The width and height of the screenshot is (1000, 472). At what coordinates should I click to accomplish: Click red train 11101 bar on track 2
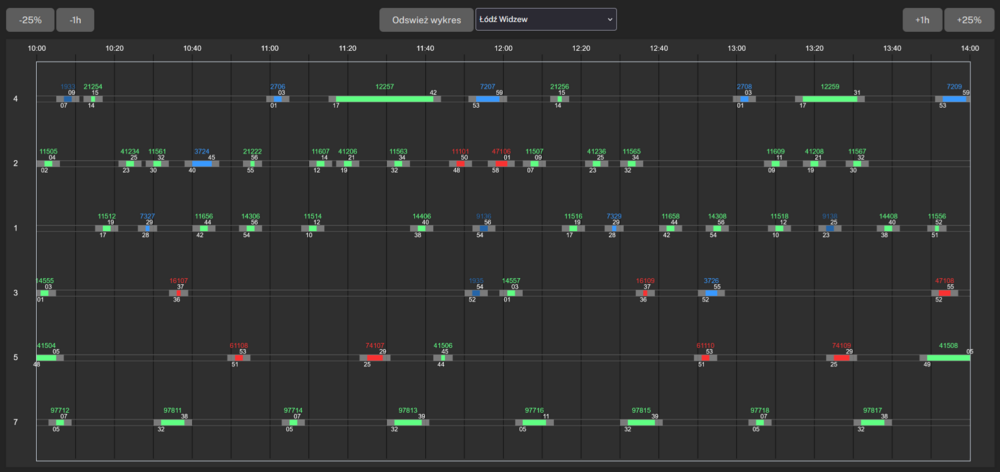coord(459,163)
